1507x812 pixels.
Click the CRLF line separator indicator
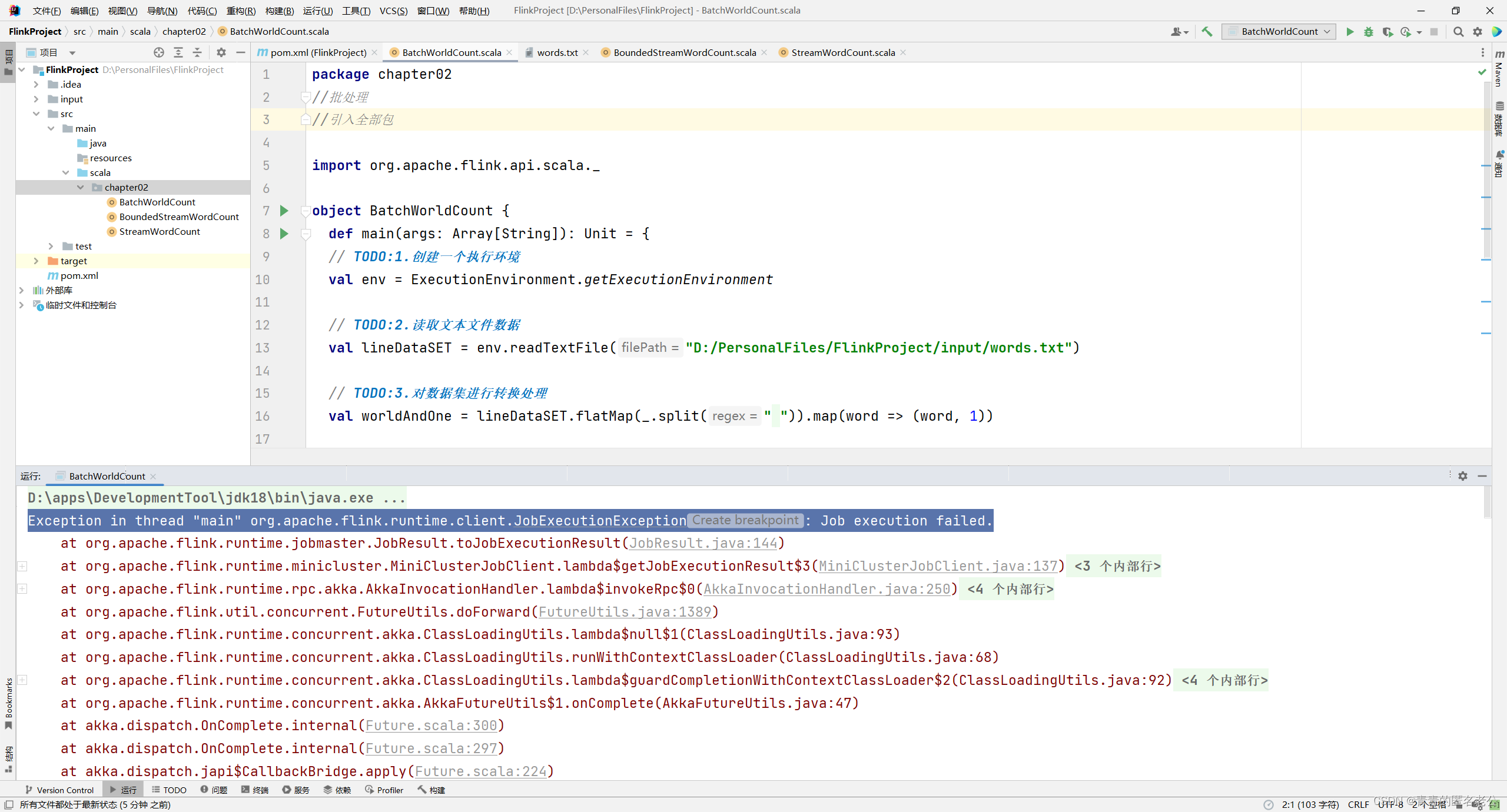click(1358, 804)
